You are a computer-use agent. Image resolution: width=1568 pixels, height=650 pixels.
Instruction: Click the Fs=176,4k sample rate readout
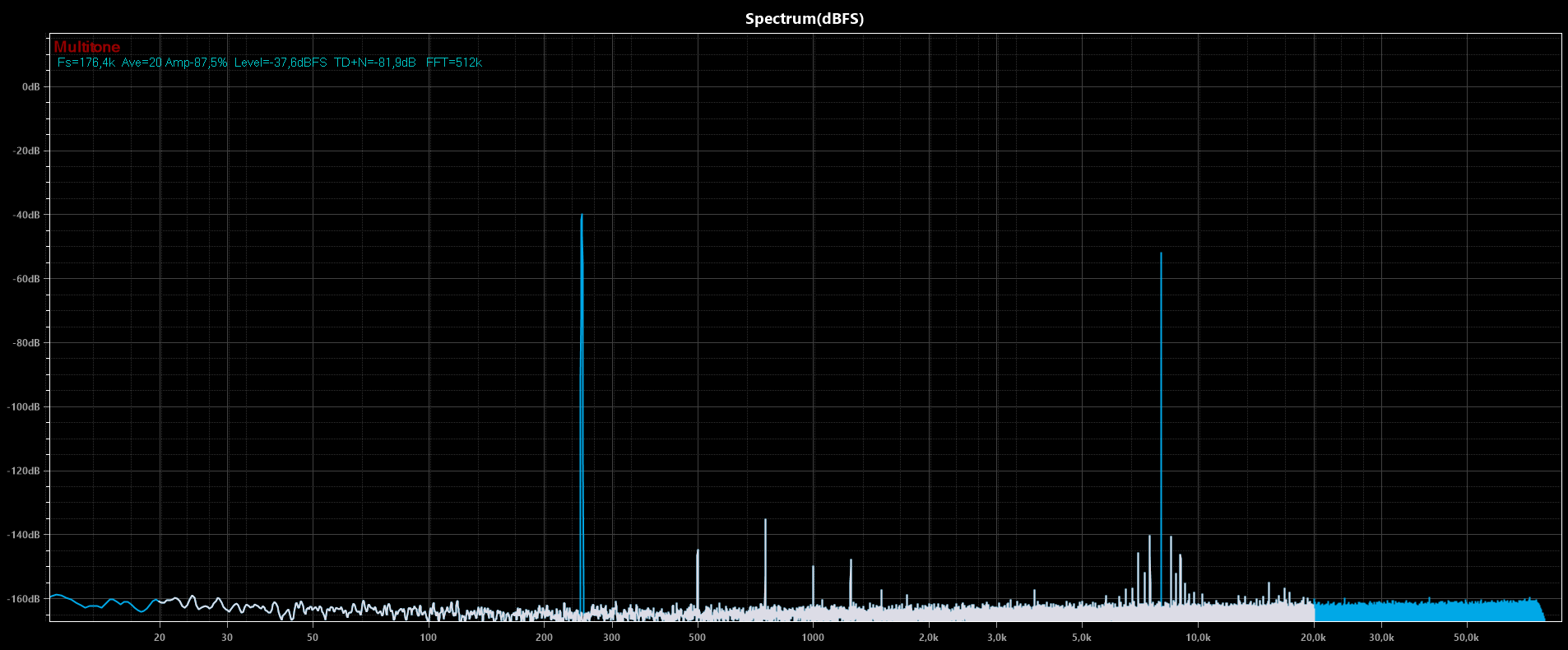[86, 63]
